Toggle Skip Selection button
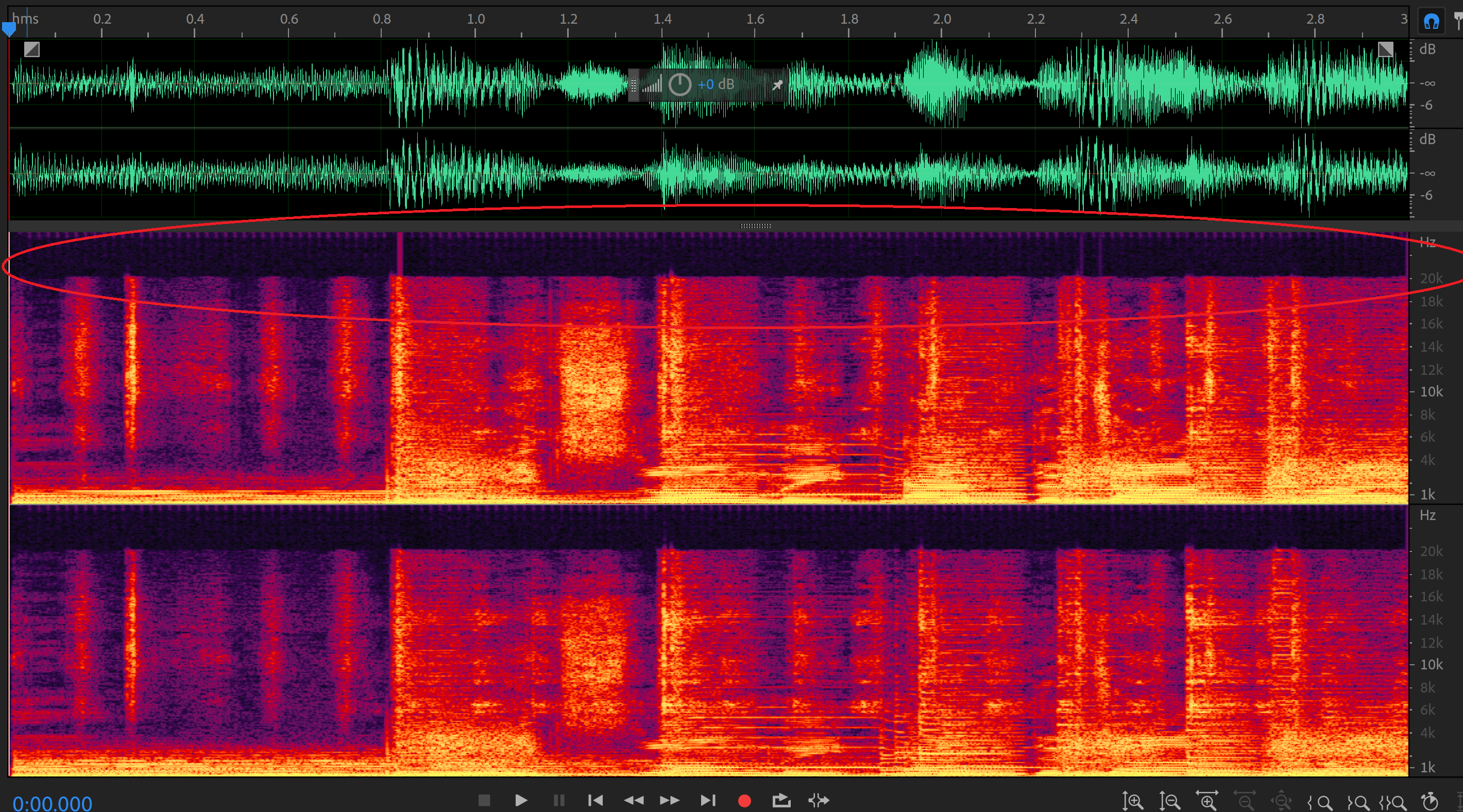The width and height of the screenshot is (1463, 812). [819, 801]
